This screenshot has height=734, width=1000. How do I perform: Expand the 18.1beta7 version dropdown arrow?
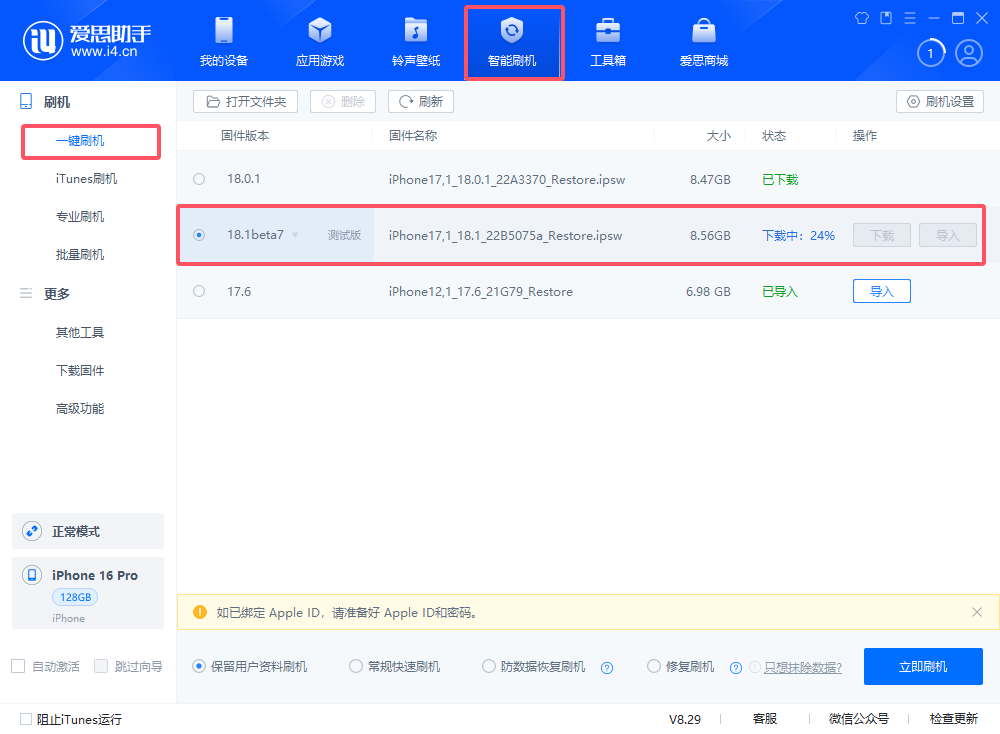tap(295, 236)
